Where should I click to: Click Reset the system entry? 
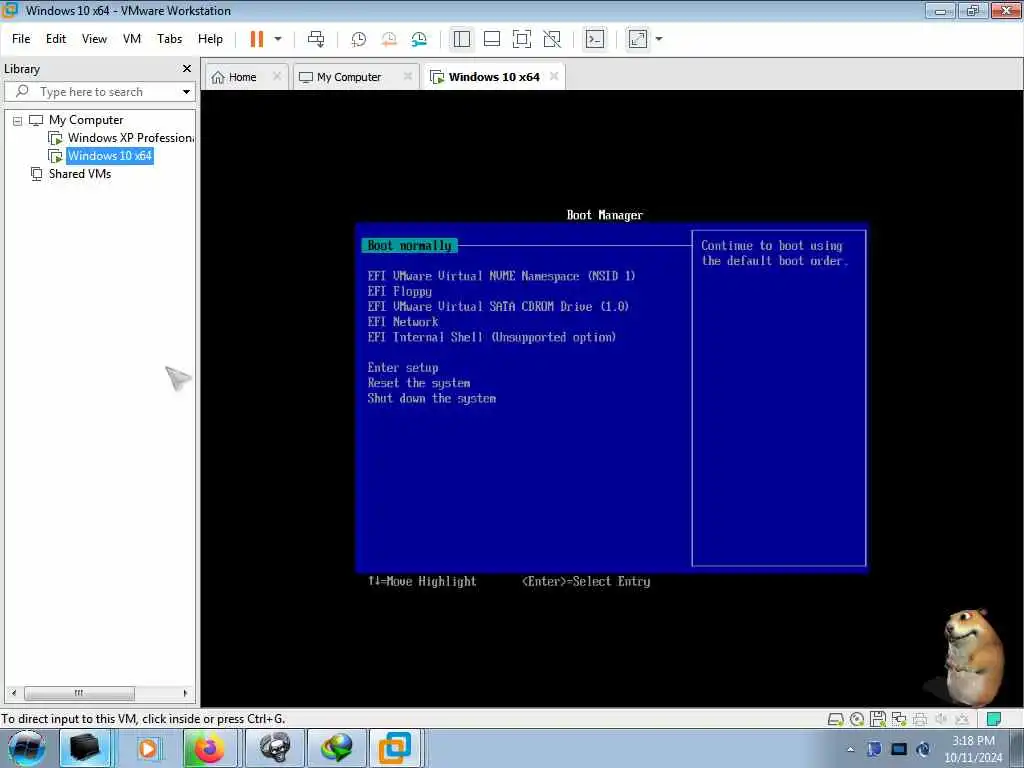[419, 383]
